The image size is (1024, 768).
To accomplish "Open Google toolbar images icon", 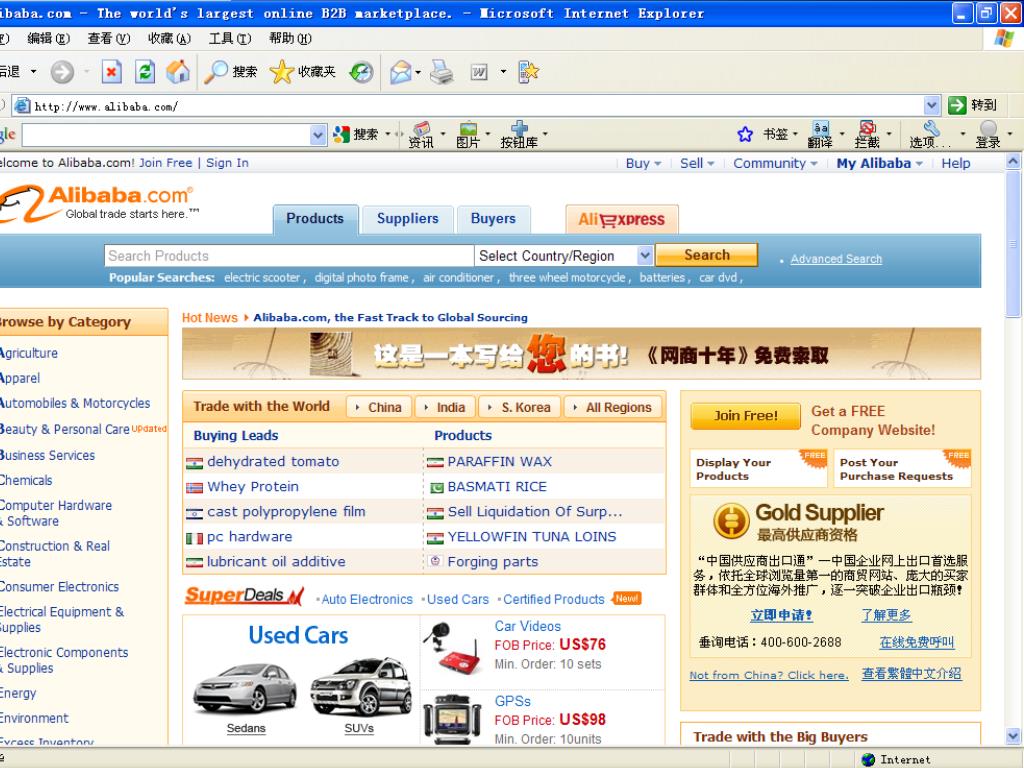I will click(x=468, y=135).
